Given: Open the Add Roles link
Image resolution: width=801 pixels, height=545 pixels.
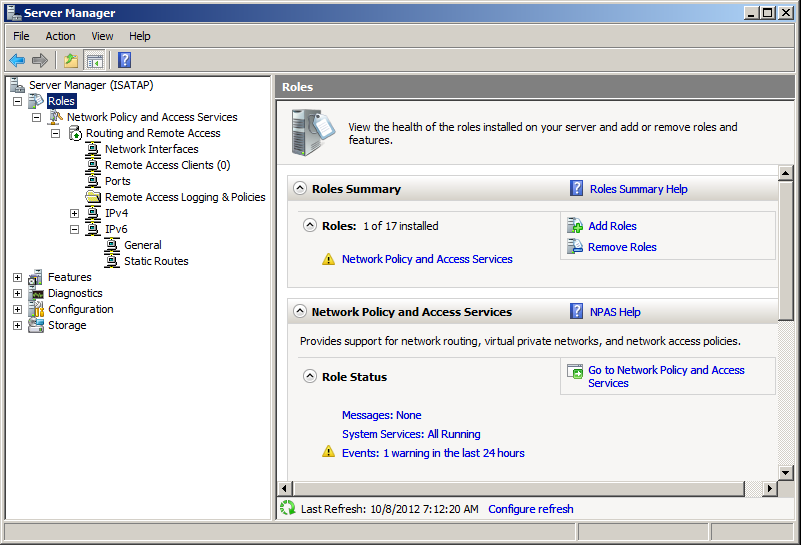Looking at the screenshot, I should pos(612,226).
